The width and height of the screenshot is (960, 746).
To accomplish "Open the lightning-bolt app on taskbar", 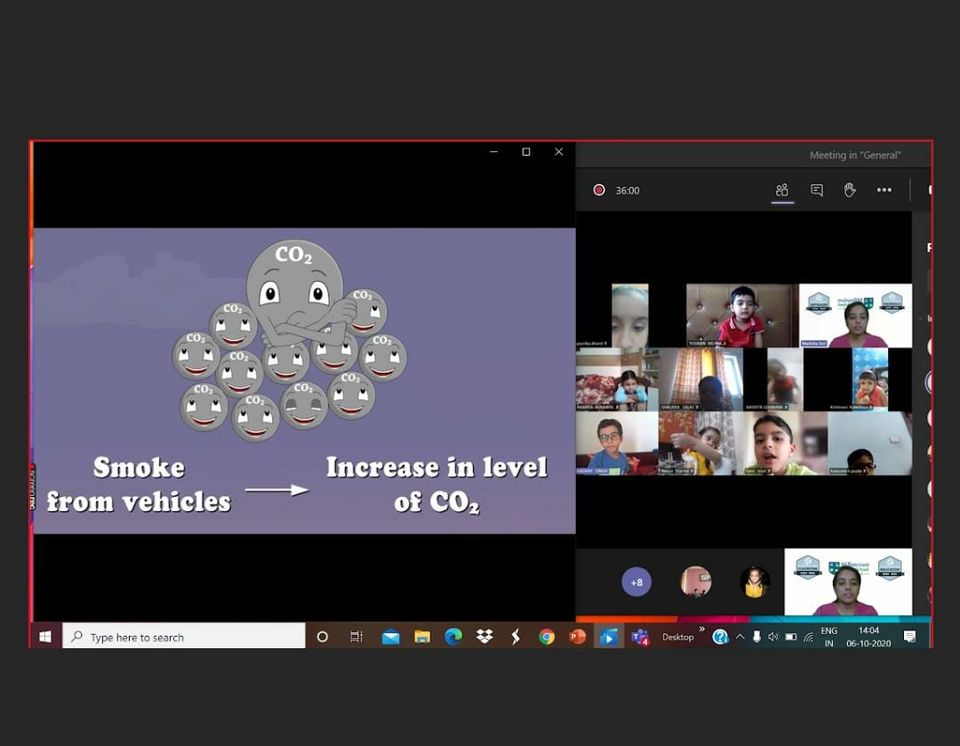I will tap(516, 637).
